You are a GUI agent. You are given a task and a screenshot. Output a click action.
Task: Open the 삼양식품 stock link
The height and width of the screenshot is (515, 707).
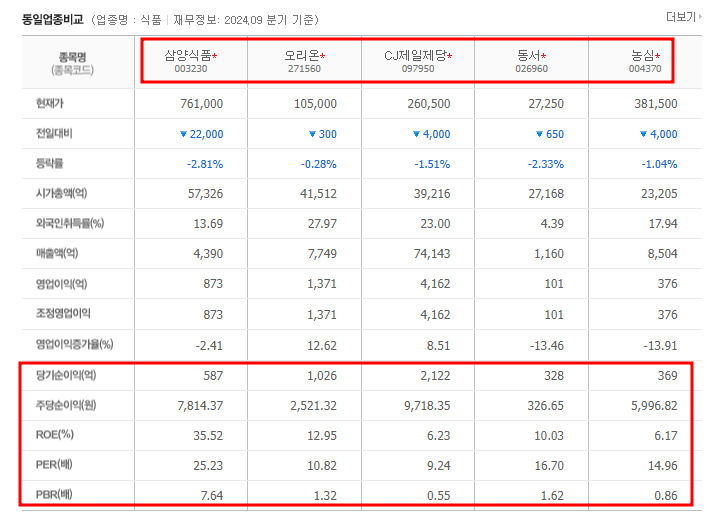188,55
